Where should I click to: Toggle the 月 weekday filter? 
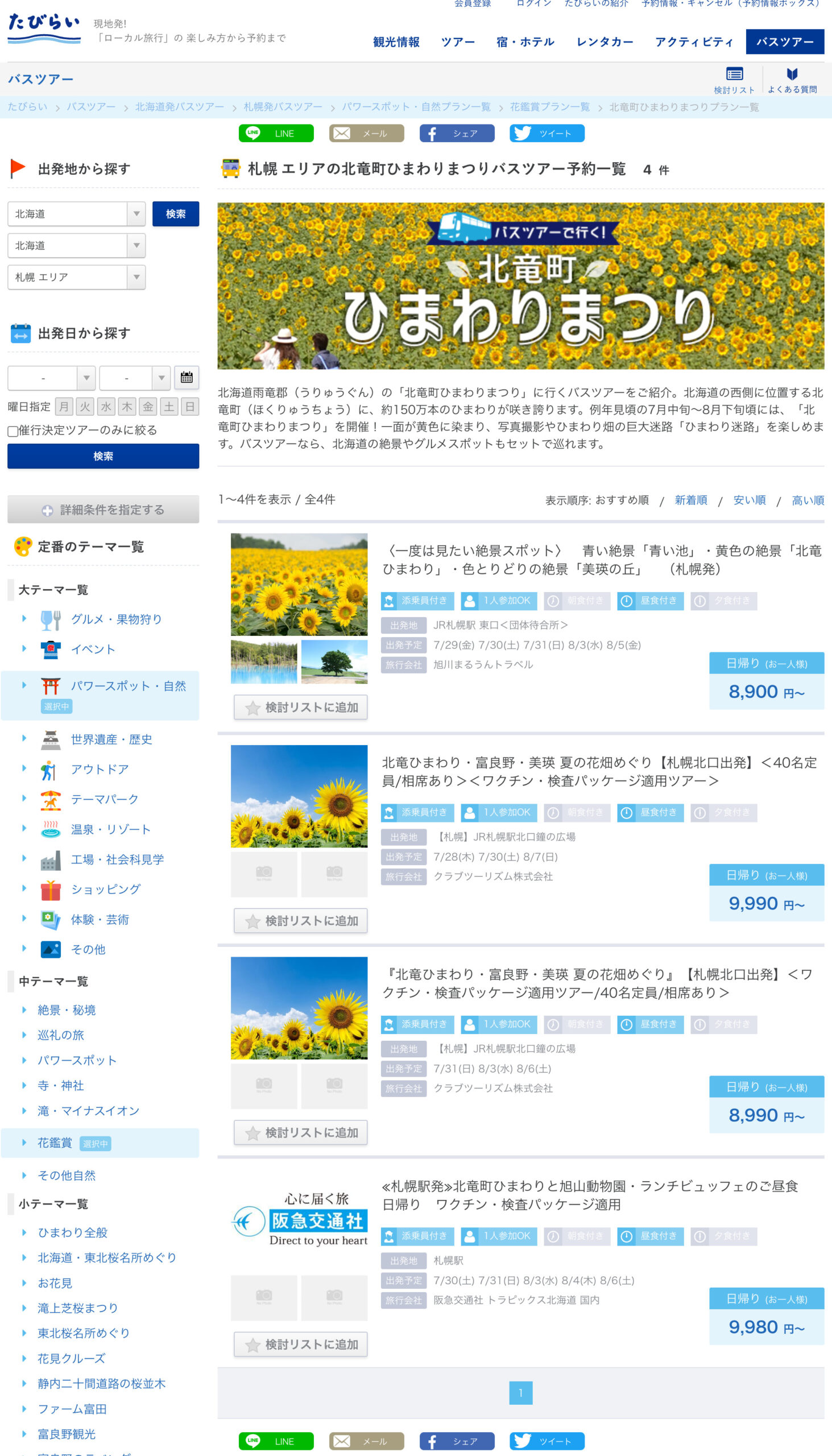64,407
